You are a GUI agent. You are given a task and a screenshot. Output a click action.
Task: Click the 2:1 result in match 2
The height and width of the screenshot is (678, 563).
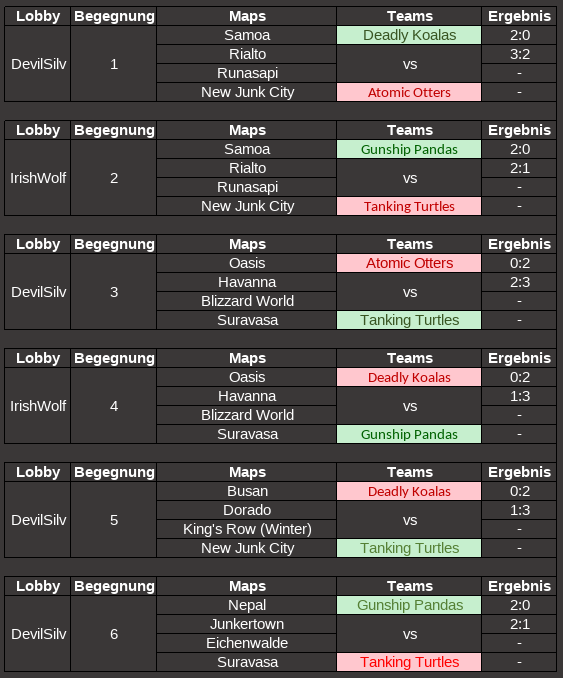(519, 168)
